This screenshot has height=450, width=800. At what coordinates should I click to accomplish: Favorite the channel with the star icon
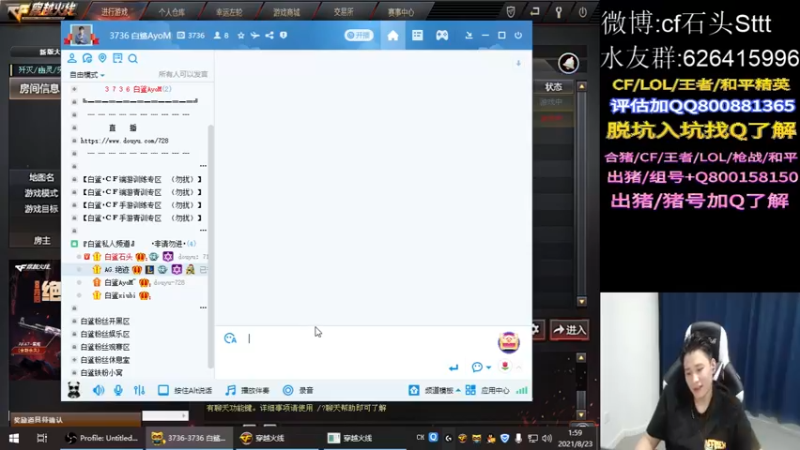pyautogui.click(x=241, y=35)
